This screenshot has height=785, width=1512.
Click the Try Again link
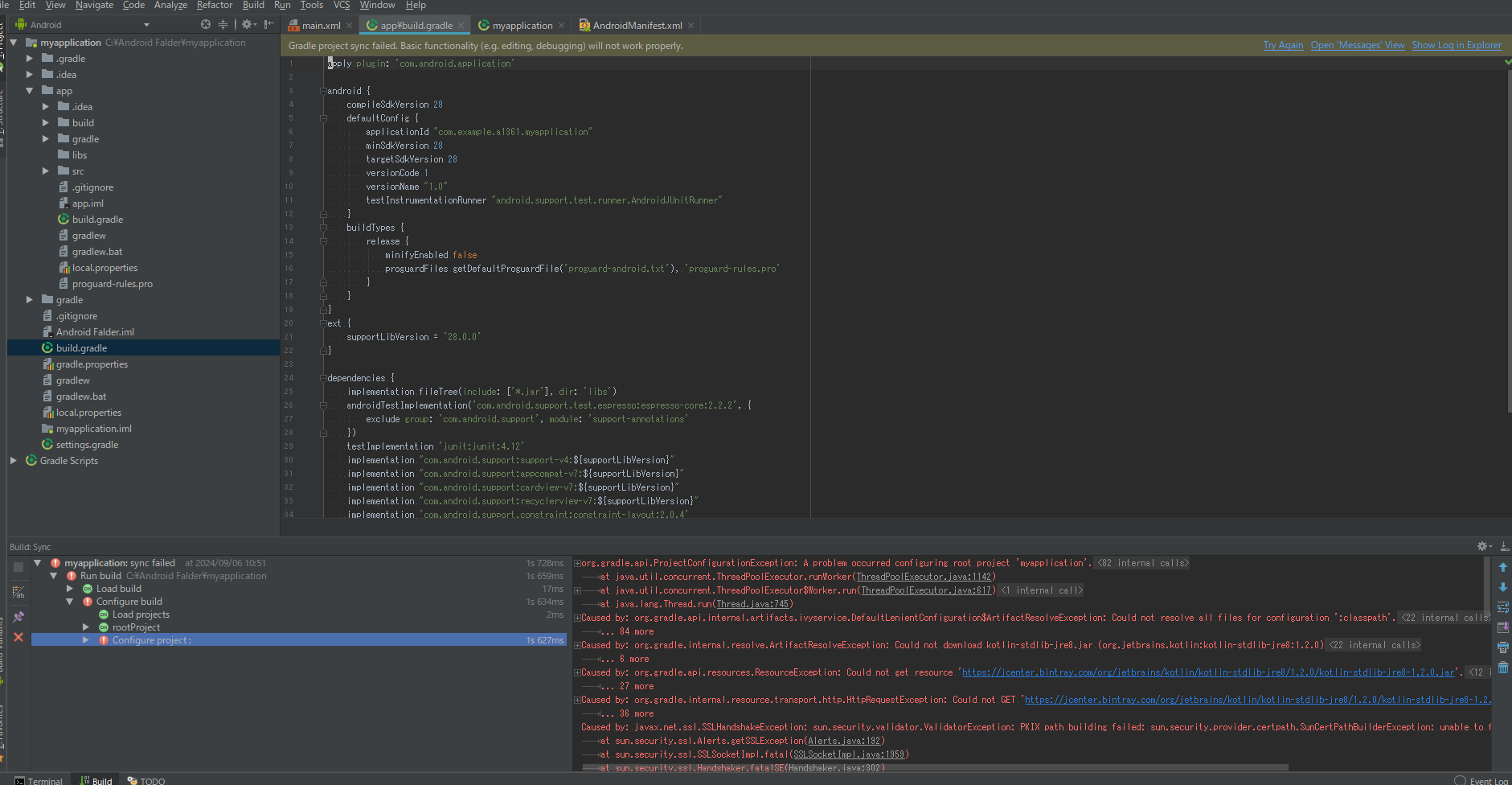click(1283, 45)
